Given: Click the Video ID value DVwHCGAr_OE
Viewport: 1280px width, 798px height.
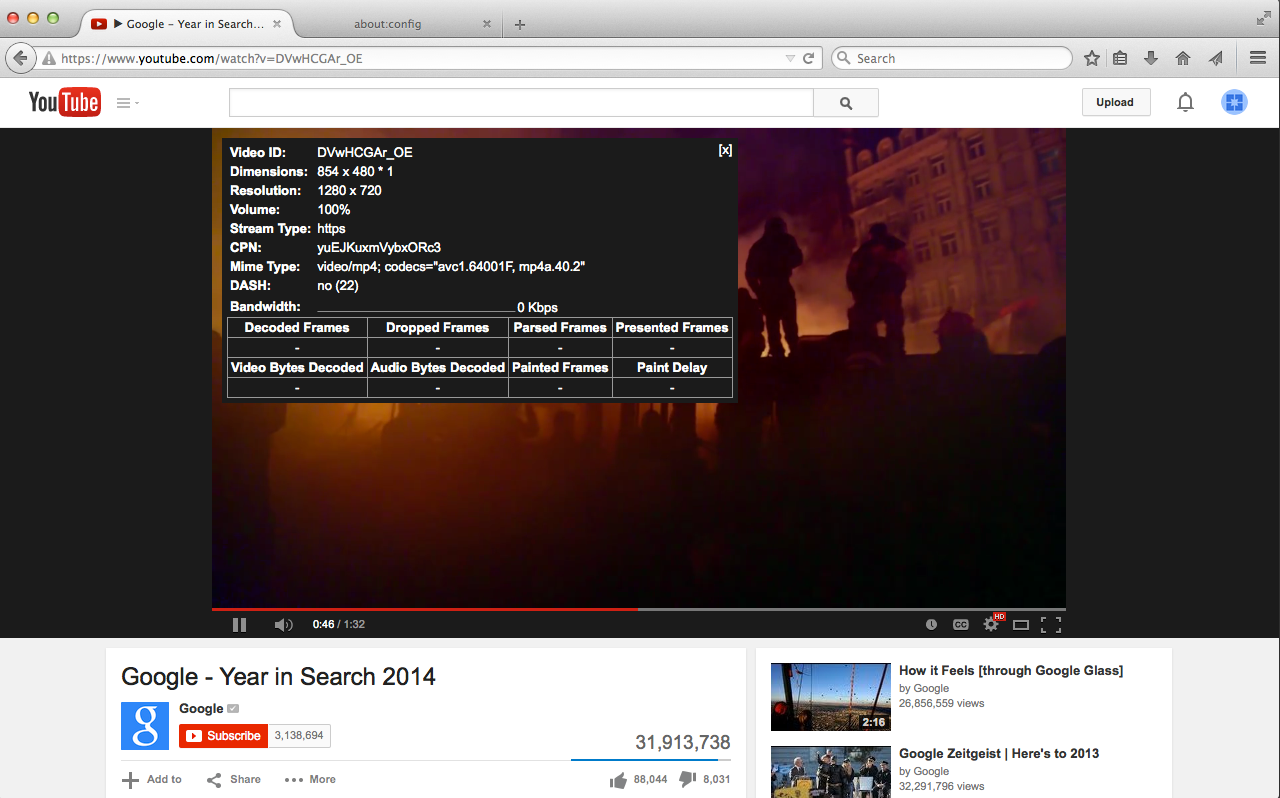Looking at the screenshot, I should tap(365, 152).
